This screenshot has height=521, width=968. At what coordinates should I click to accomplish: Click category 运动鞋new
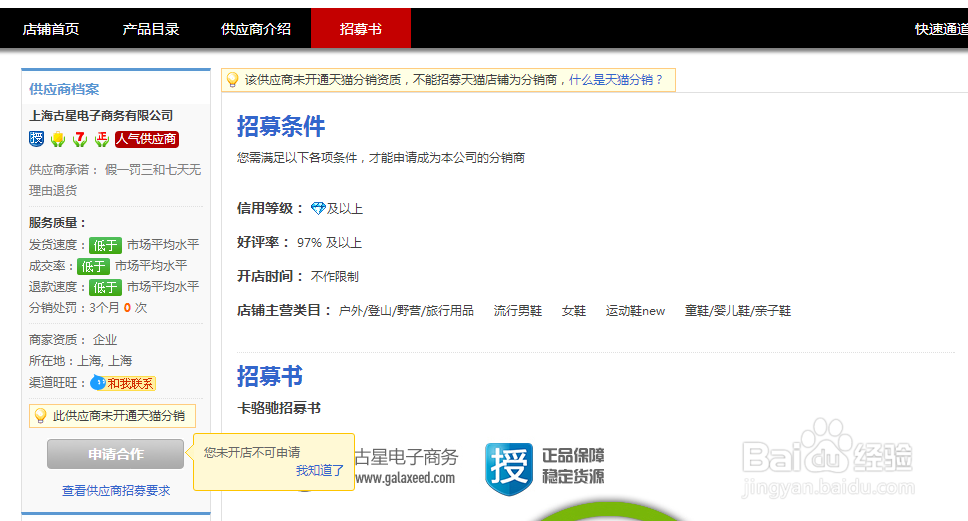pos(635,311)
